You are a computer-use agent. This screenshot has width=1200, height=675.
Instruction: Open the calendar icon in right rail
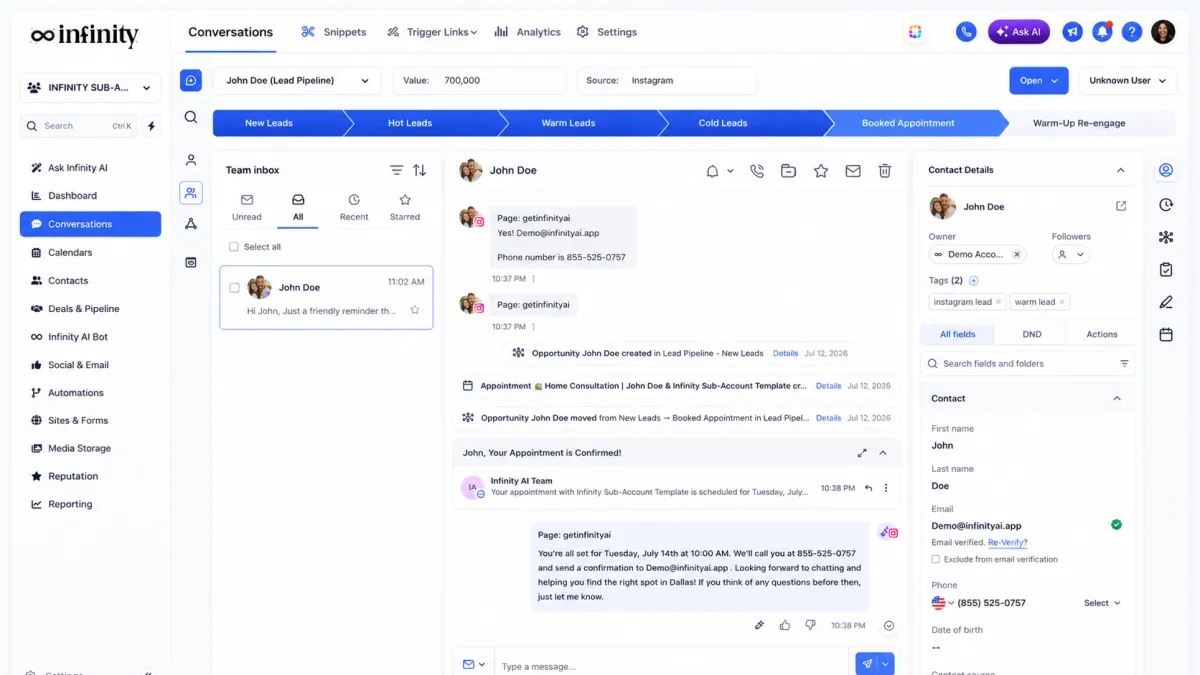1166,335
